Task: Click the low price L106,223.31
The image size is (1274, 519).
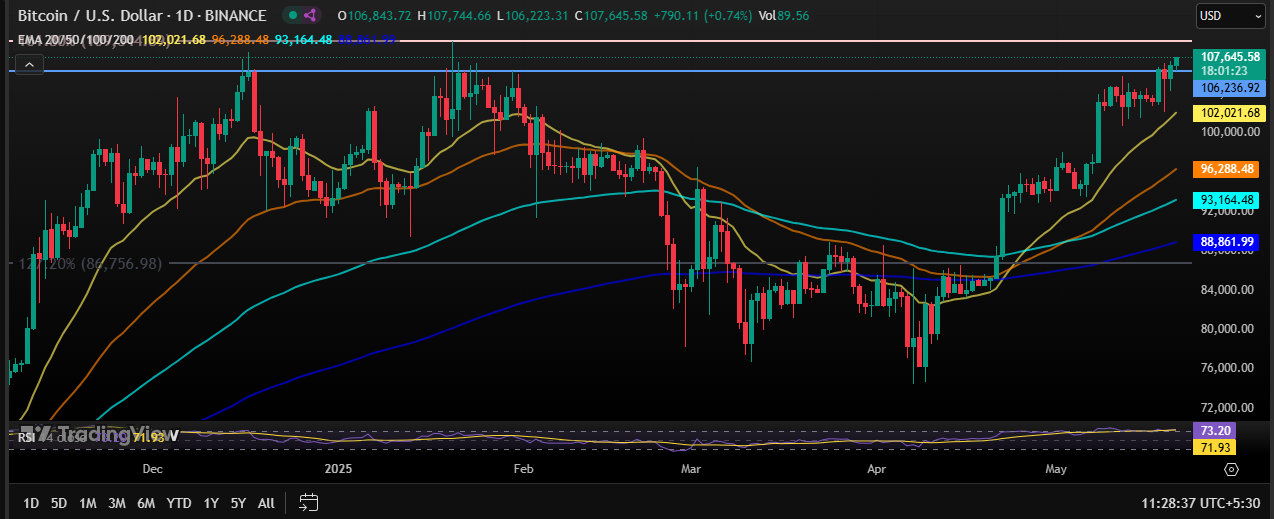Action: point(533,15)
